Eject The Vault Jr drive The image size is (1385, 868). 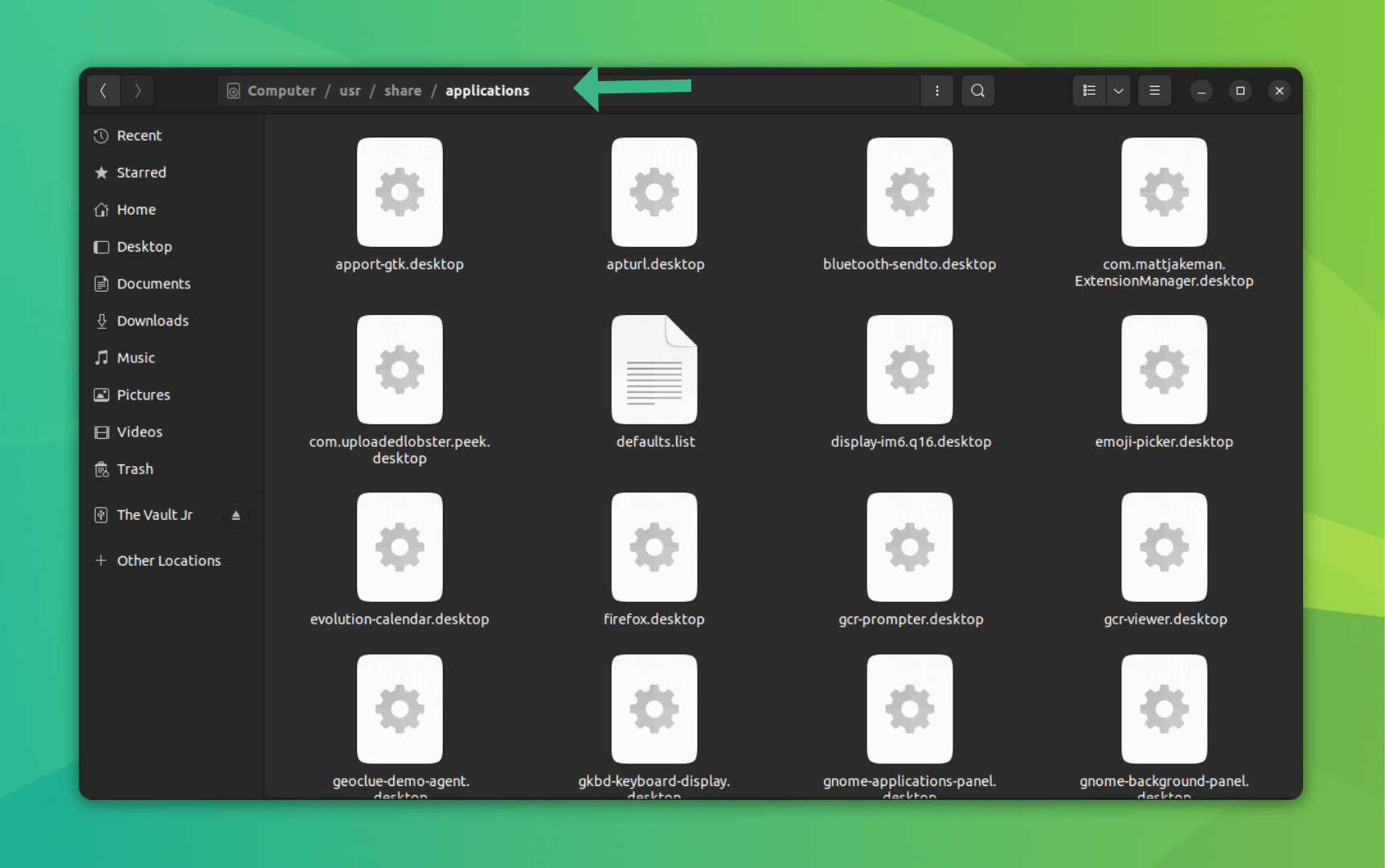point(236,514)
